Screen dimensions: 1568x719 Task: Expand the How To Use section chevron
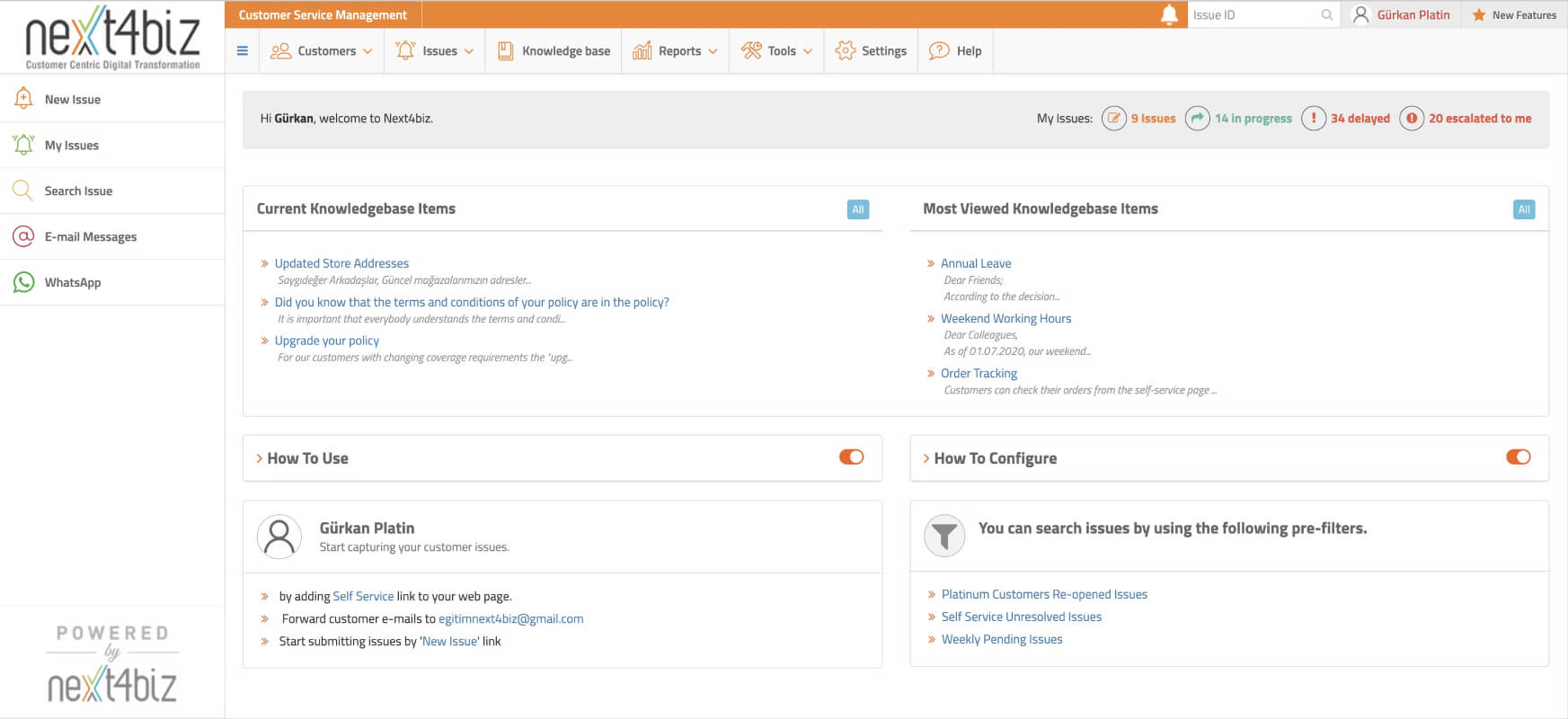click(260, 458)
